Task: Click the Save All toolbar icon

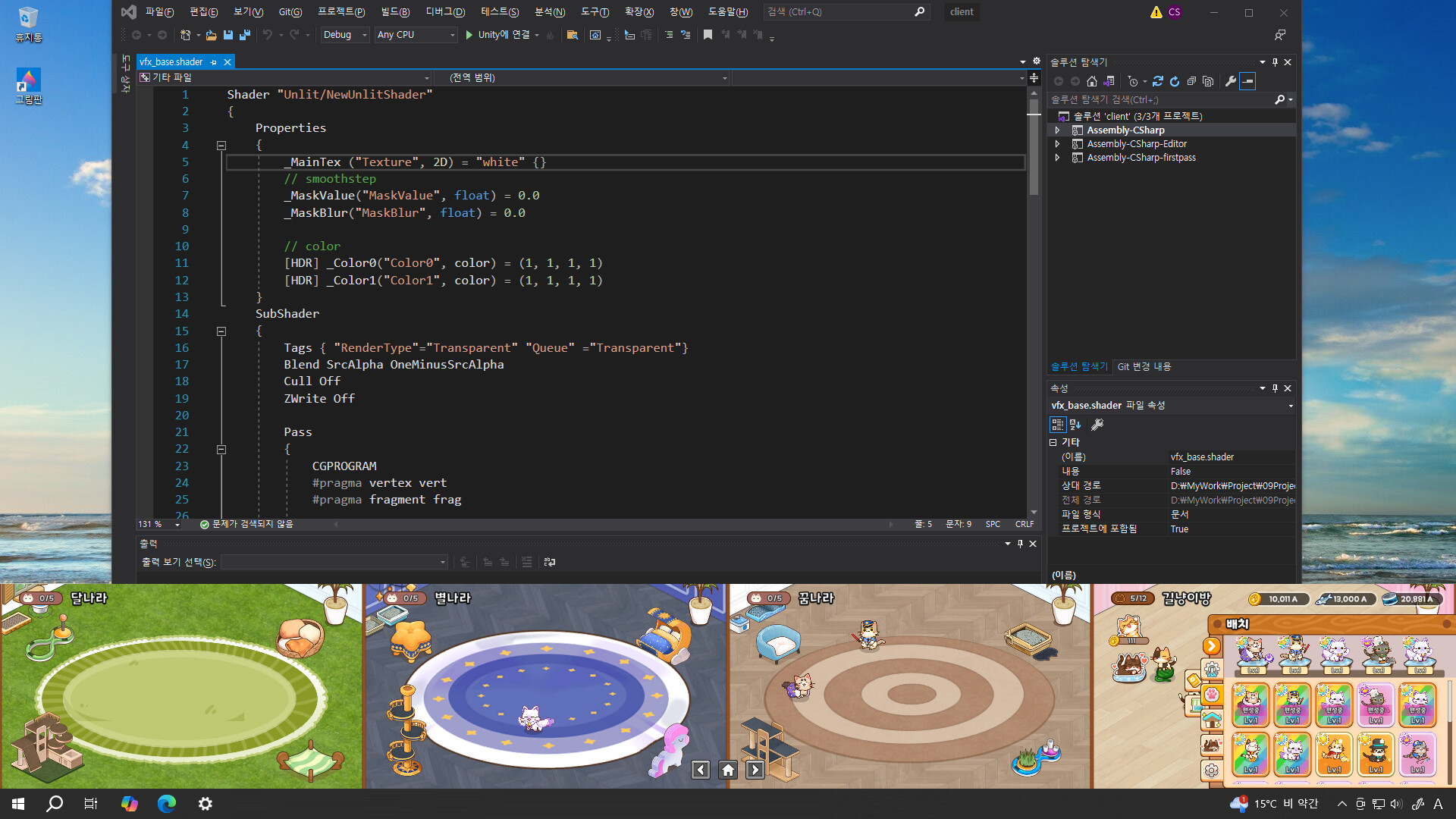Action: tap(244, 35)
